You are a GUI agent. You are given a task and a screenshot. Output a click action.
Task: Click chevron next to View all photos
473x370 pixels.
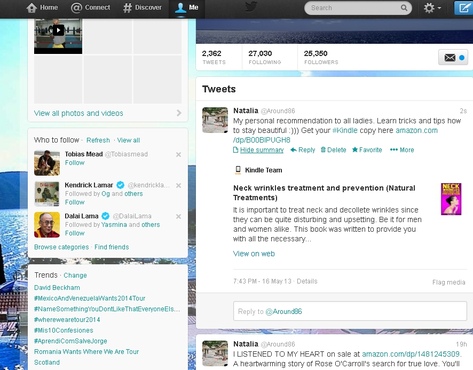coord(179,113)
